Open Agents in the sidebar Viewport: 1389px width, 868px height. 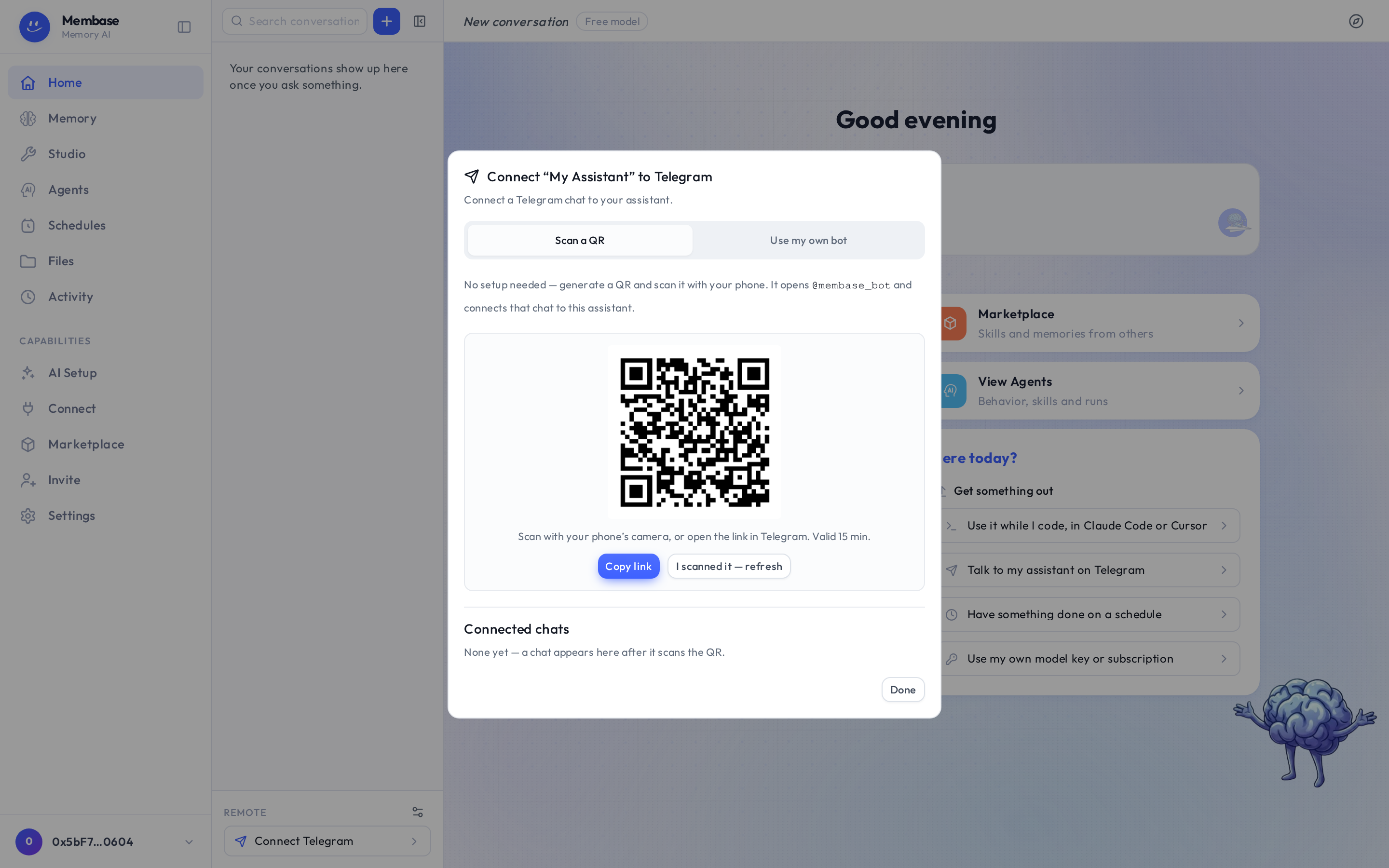(x=106, y=190)
